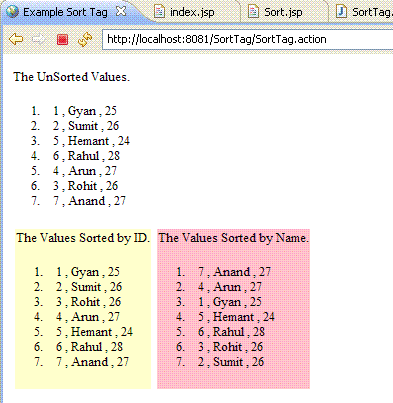
Task: Click Anand row in Sorted by Name list
Action: pyautogui.click(x=234, y=272)
